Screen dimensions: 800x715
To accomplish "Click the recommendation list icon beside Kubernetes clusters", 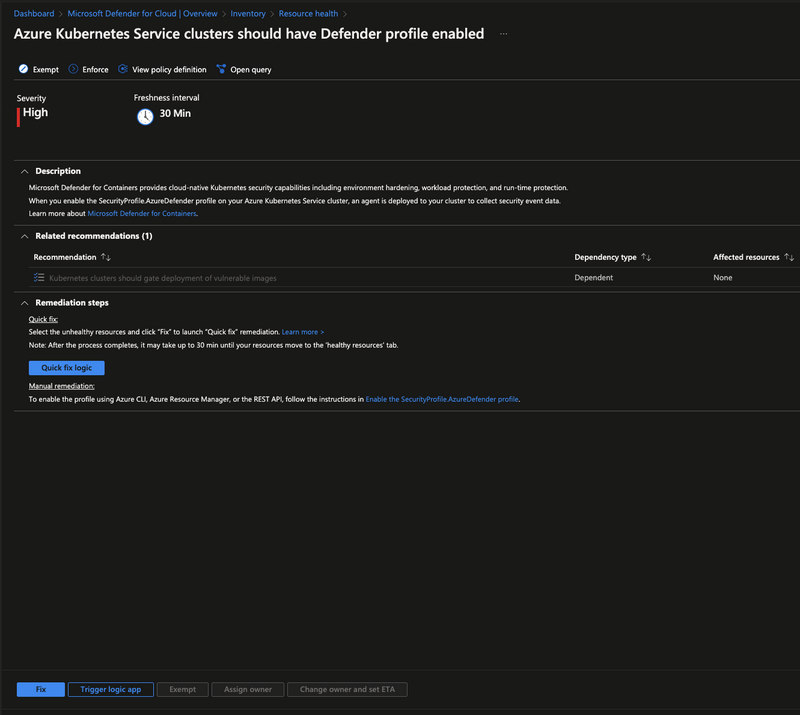I will pos(39,278).
